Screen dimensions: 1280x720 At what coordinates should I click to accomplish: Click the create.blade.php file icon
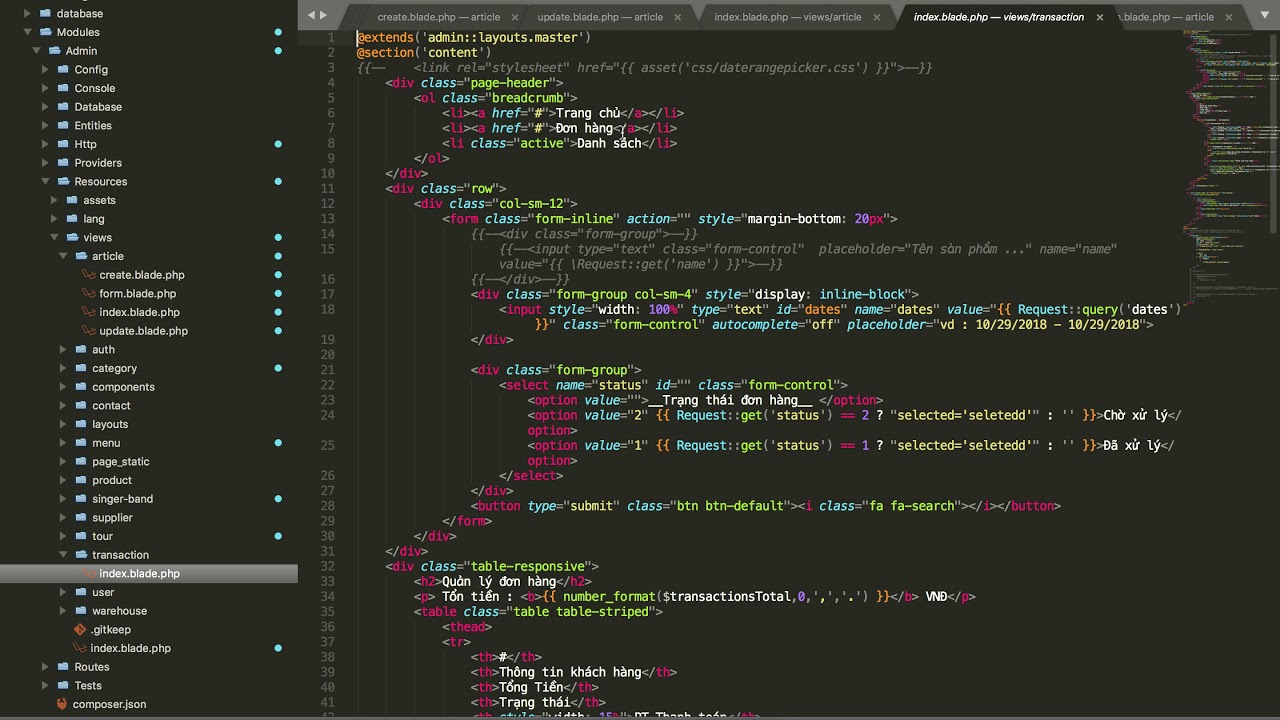[89, 275]
